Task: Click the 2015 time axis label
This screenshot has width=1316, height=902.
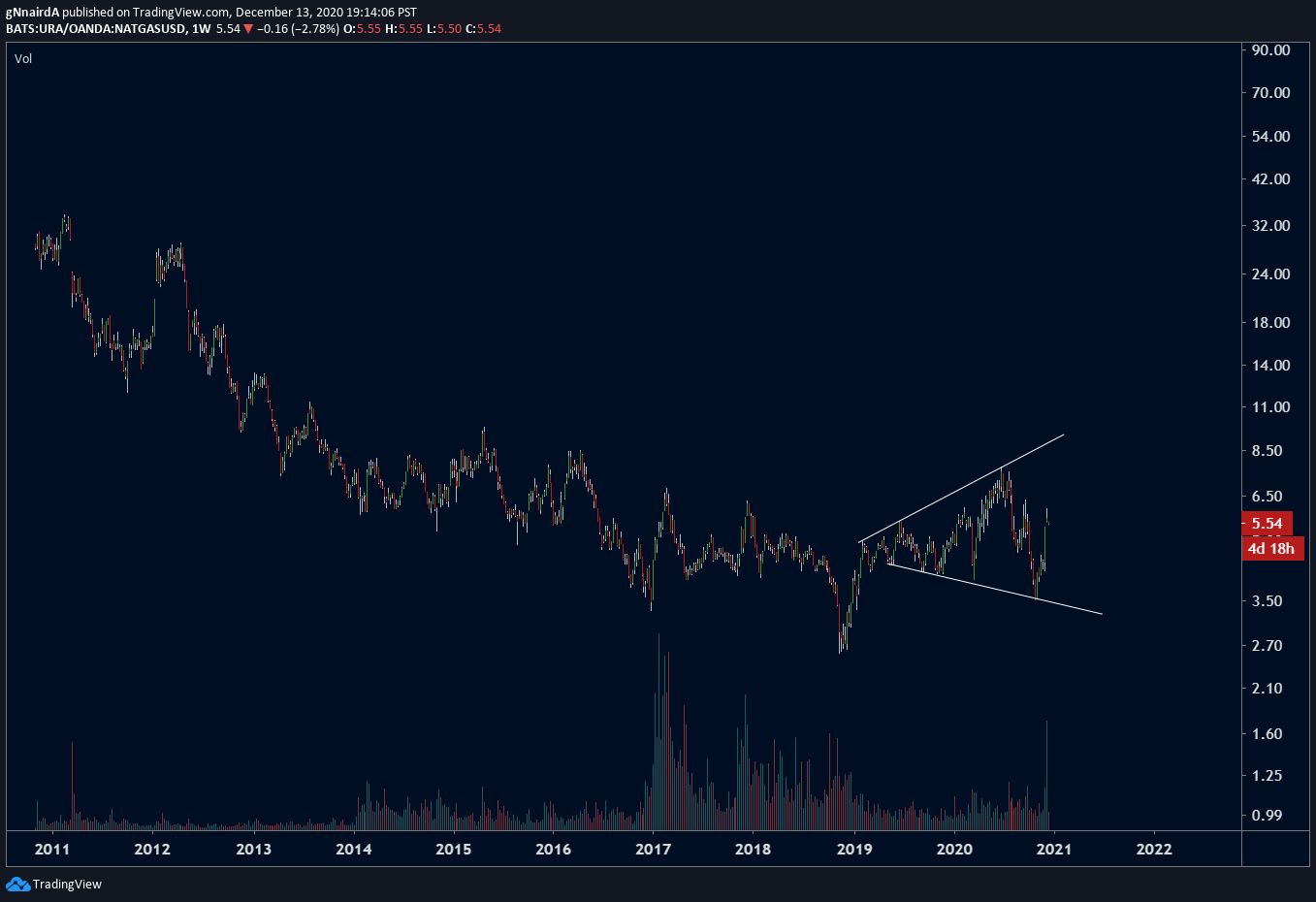Action: (x=454, y=850)
